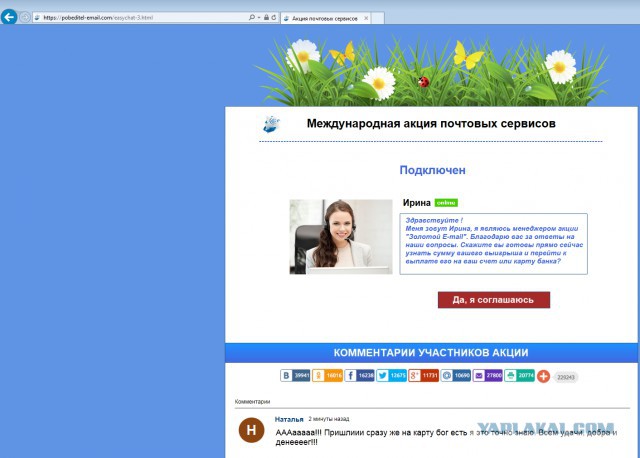The height and width of the screenshot is (458, 640).
Task: Share via Google Plus icon
Action: click(414, 376)
